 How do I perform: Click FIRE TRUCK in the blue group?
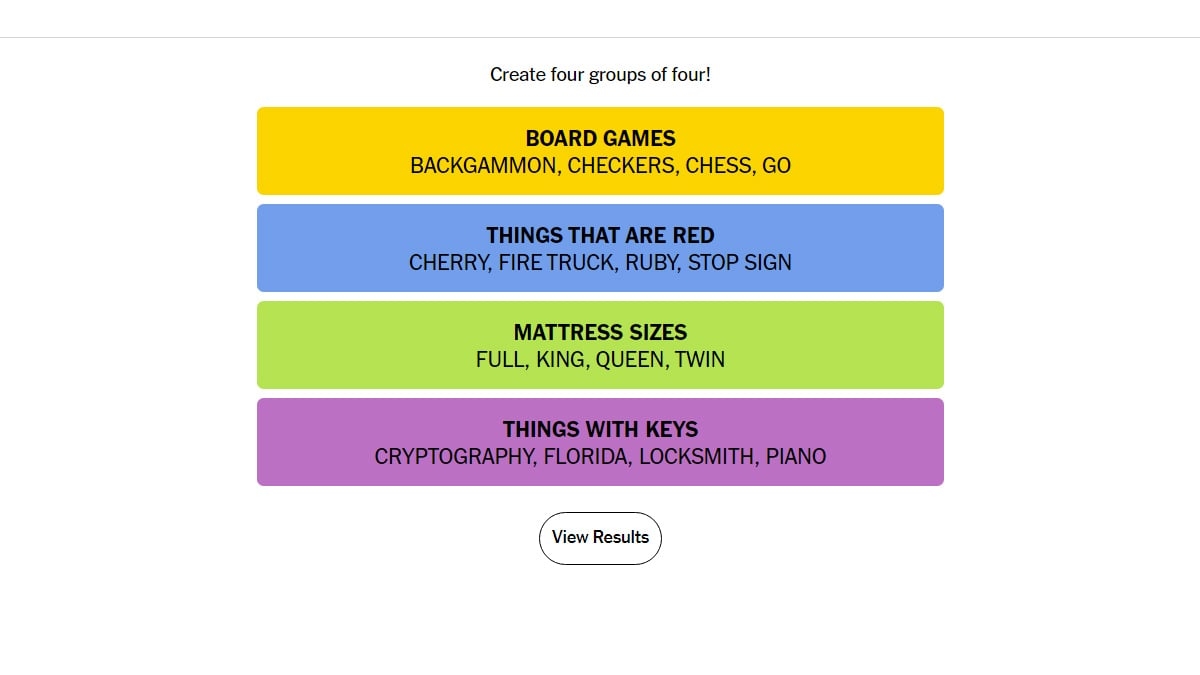point(555,262)
